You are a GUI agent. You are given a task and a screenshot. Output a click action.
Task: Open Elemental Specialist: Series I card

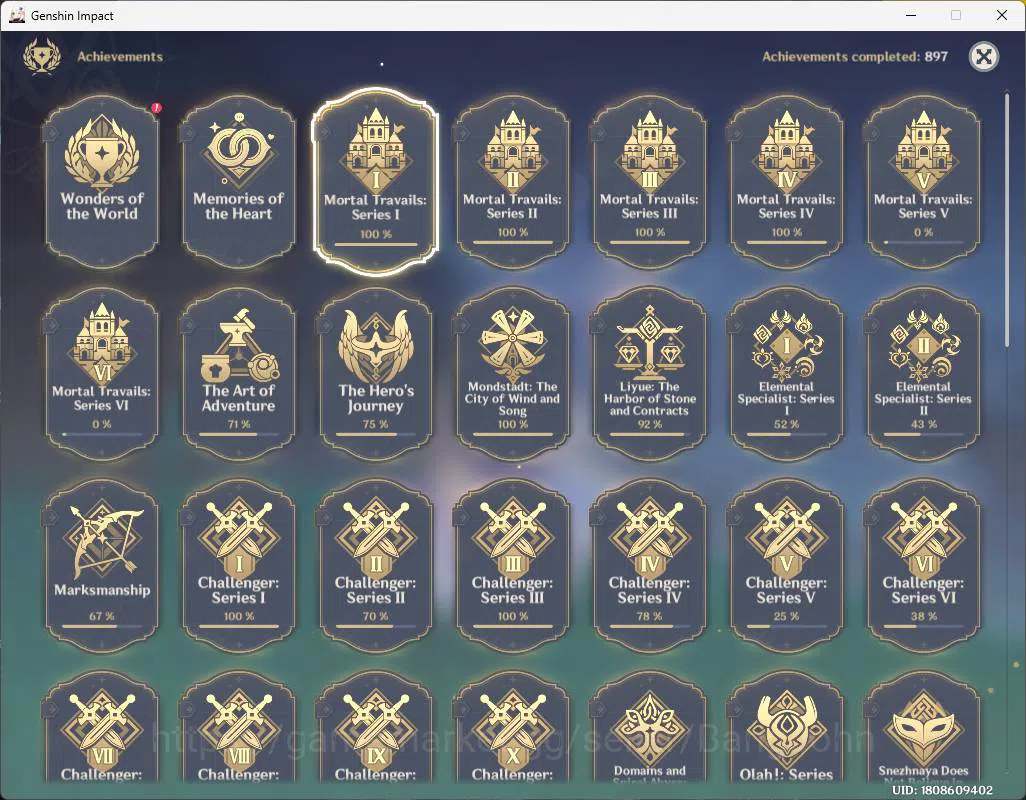click(x=786, y=373)
